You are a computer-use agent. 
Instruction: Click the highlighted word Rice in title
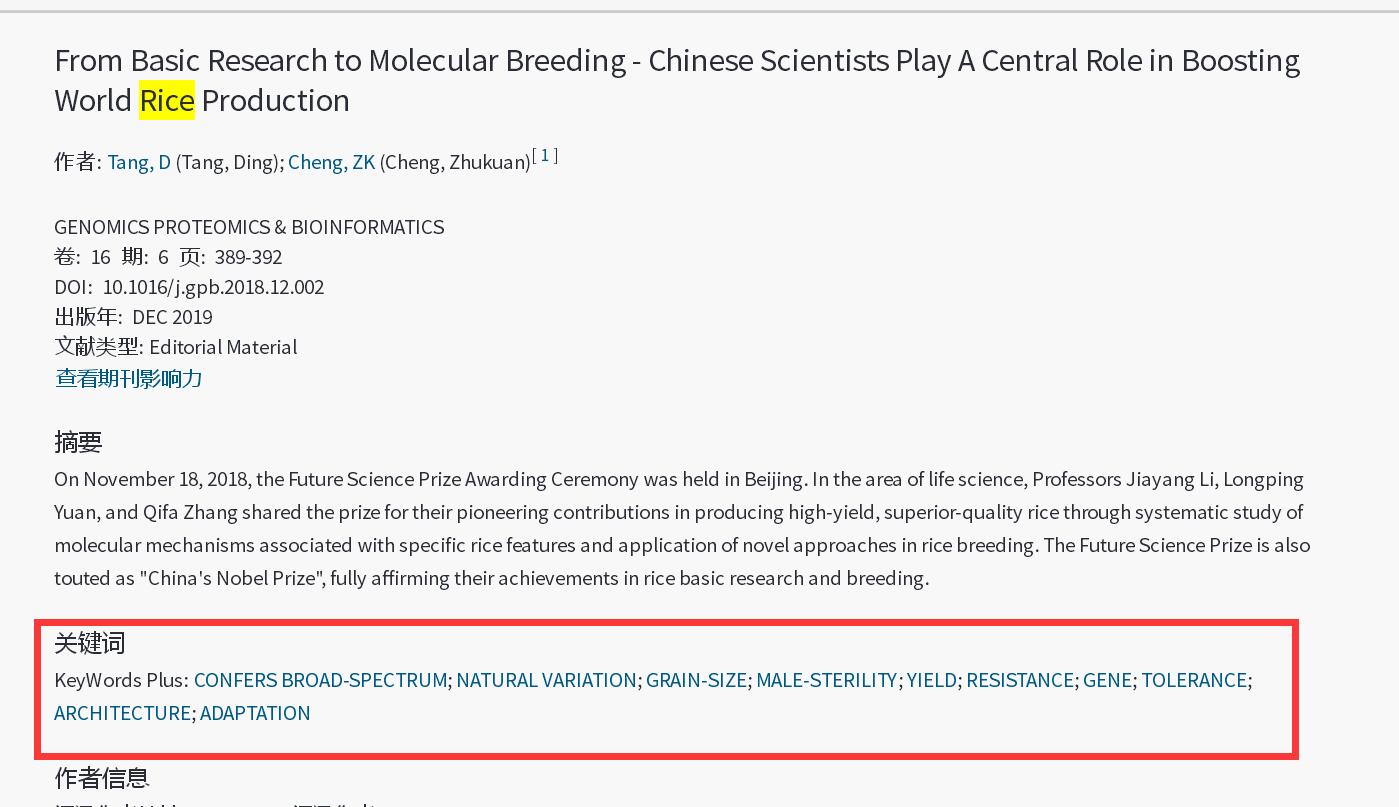[x=167, y=100]
